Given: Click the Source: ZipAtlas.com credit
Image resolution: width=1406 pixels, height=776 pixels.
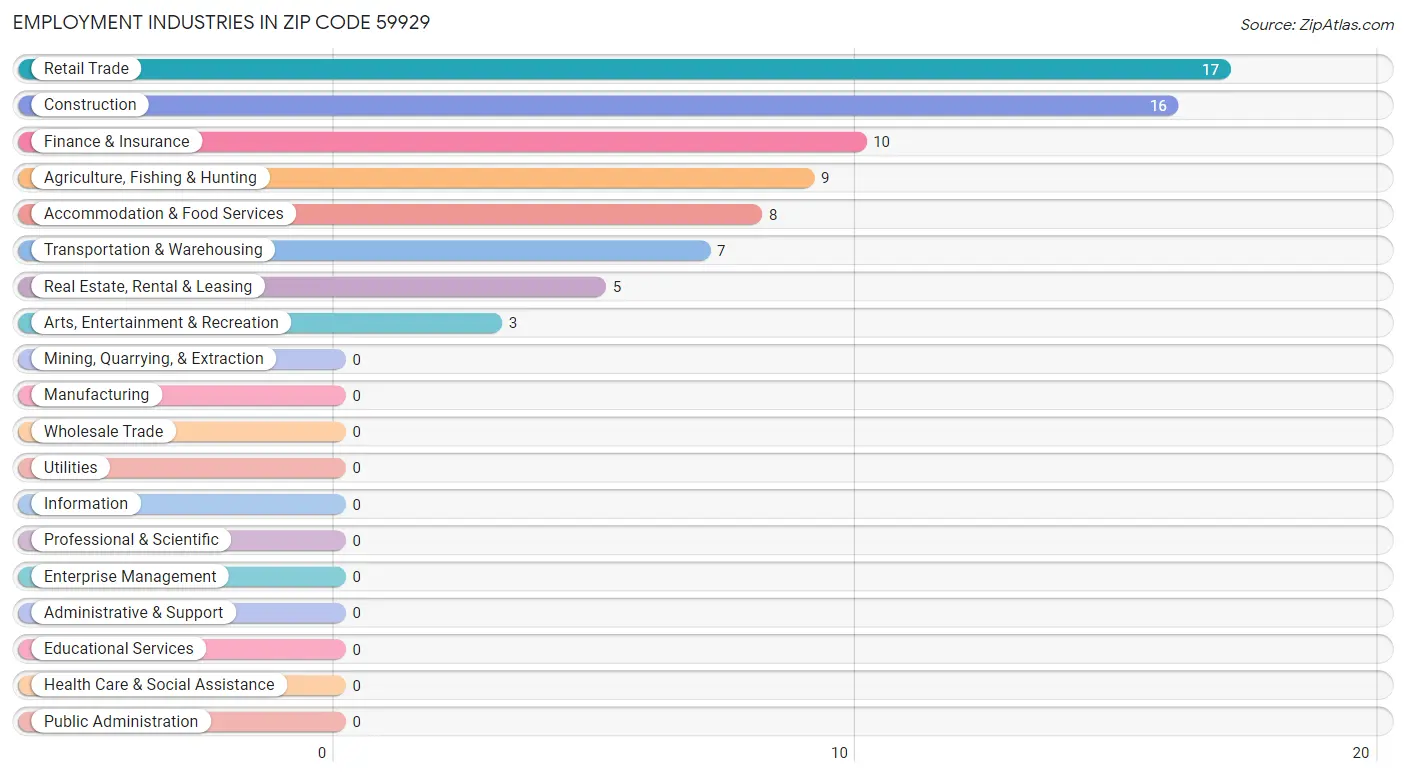Looking at the screenshot, I should coord(1317,25).
